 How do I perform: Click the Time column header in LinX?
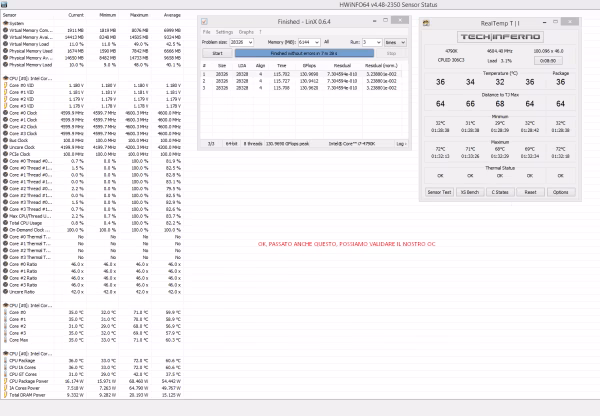point(282,66)
